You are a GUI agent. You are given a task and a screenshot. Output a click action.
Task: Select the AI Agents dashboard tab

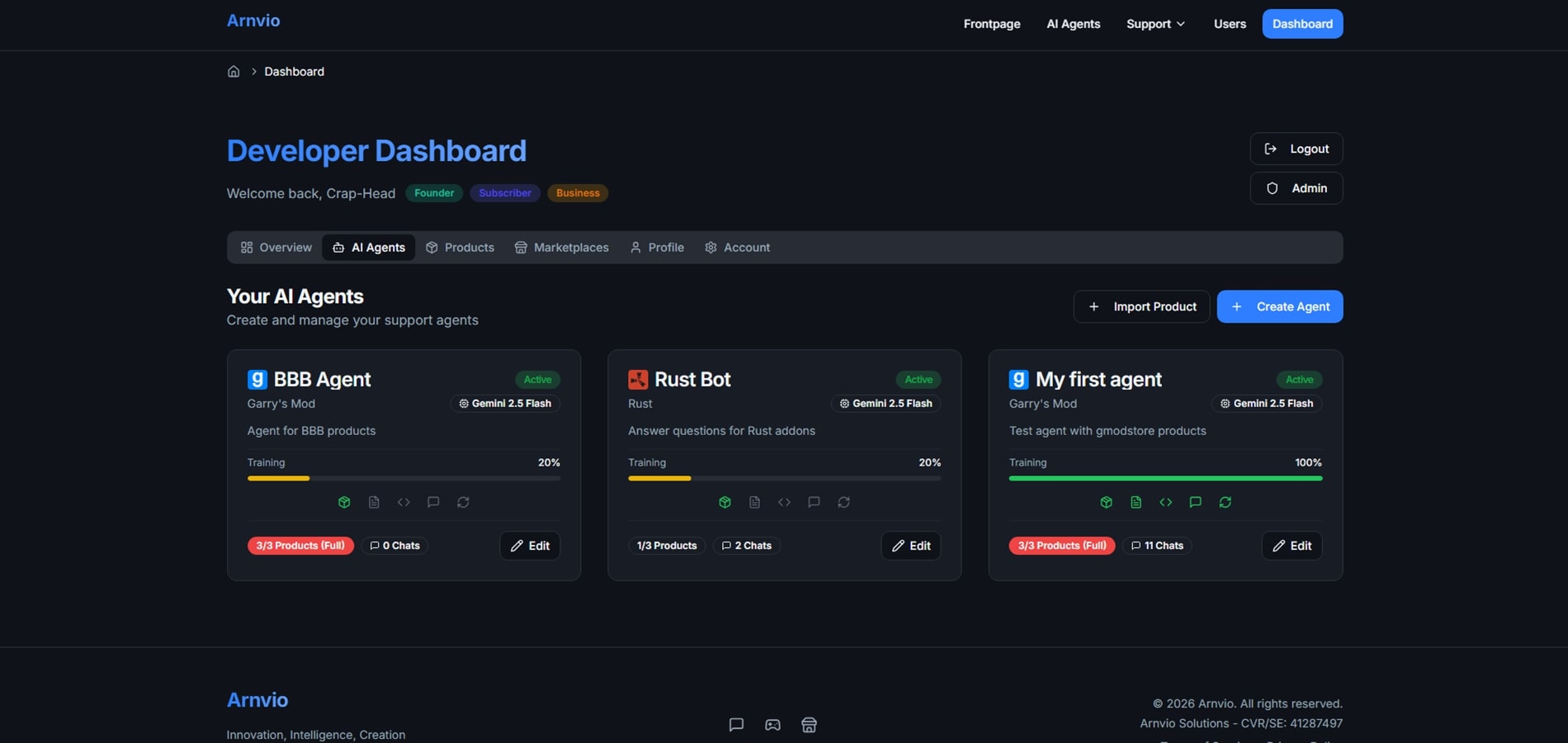[x=369, y=248]
